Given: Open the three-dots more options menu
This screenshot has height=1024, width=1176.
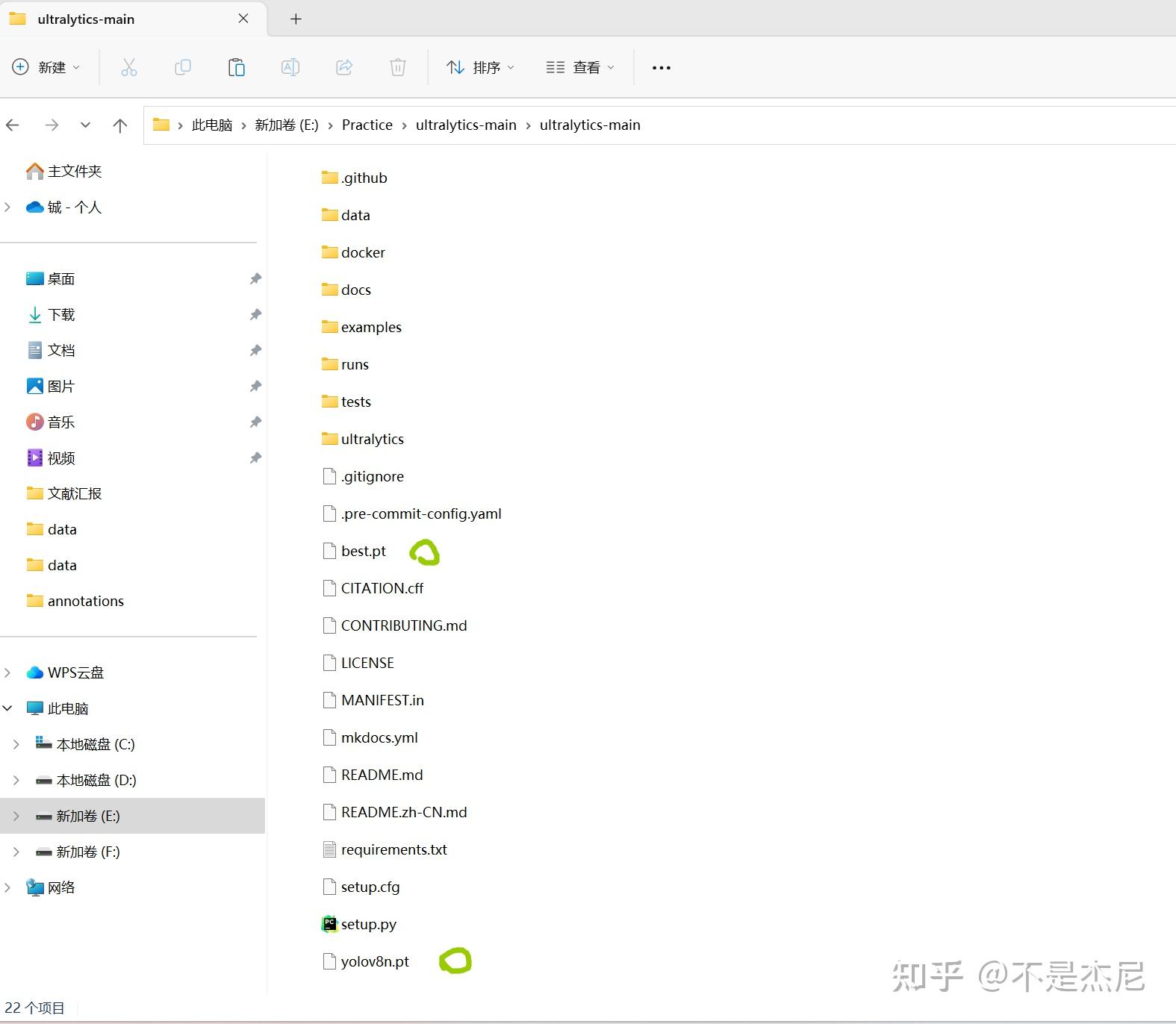Looking at the screenshot, I should 662,67.
